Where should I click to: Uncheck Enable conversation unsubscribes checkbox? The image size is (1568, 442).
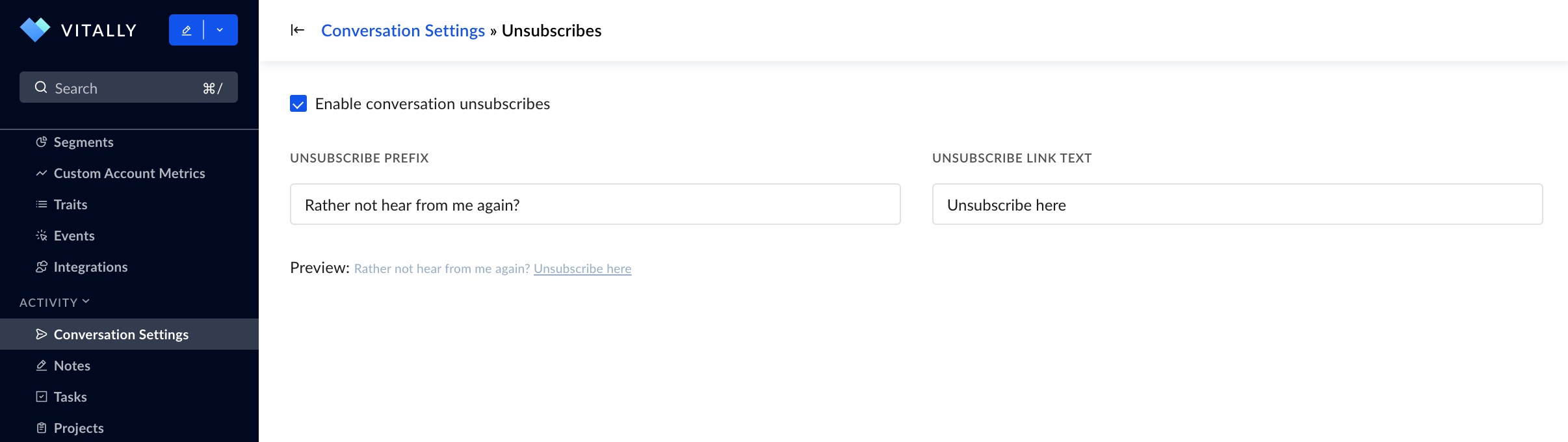(x=298, y=103)
